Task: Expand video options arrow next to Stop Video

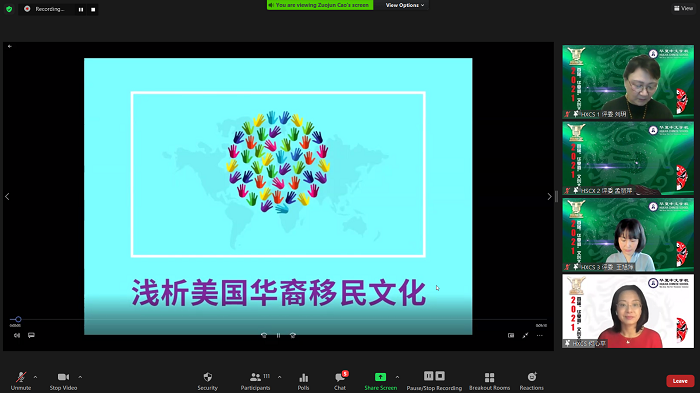Action: pyautogui.click(x=80, y=377)
